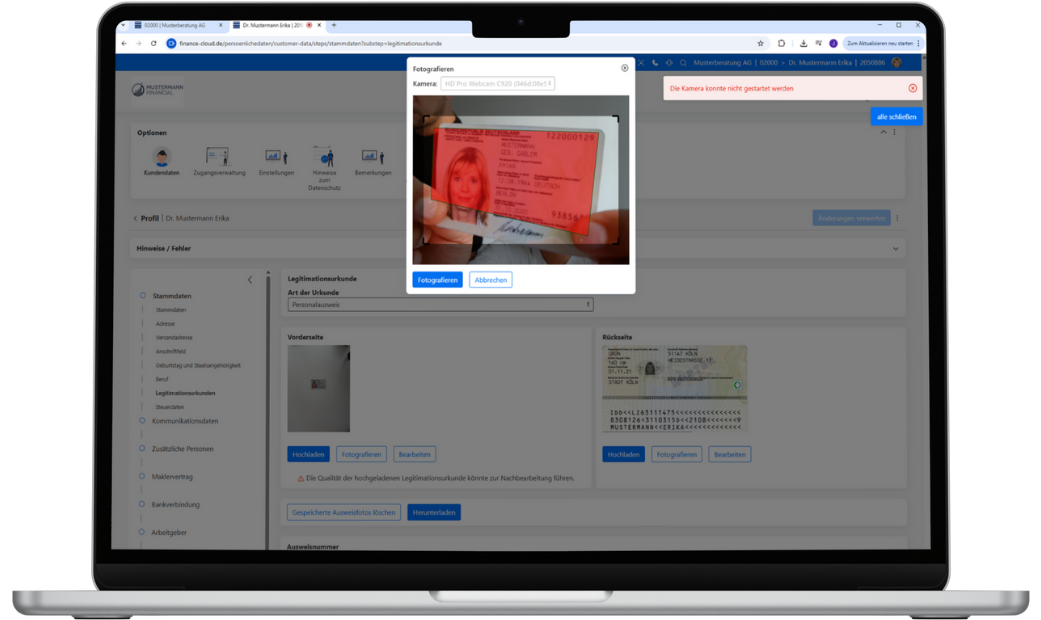
Task: Reload the page in the browser
Action: click(x=153, y=43)
